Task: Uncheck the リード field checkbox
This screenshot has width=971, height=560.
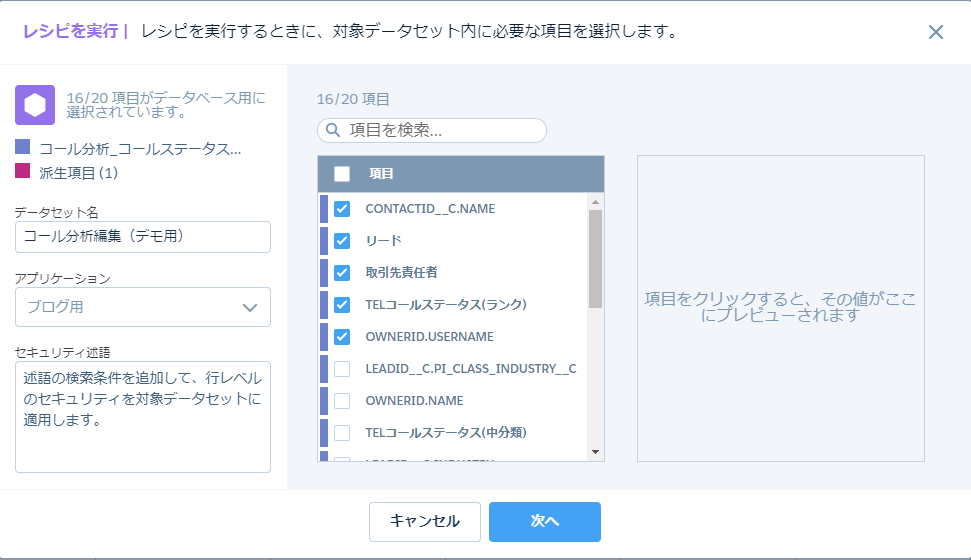Action: 342,241
